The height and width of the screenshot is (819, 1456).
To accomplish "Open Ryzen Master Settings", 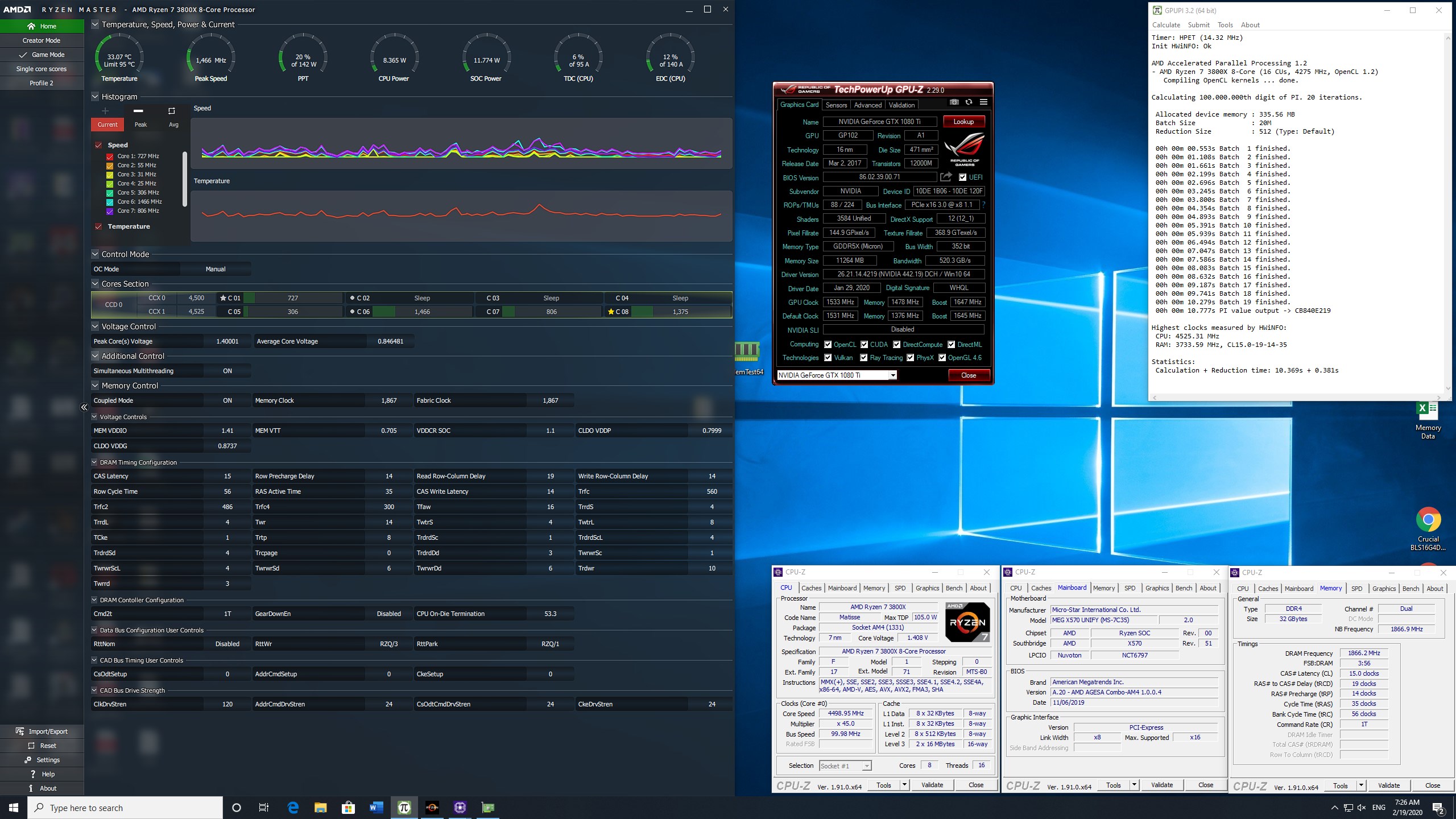I will pos(42,760).
